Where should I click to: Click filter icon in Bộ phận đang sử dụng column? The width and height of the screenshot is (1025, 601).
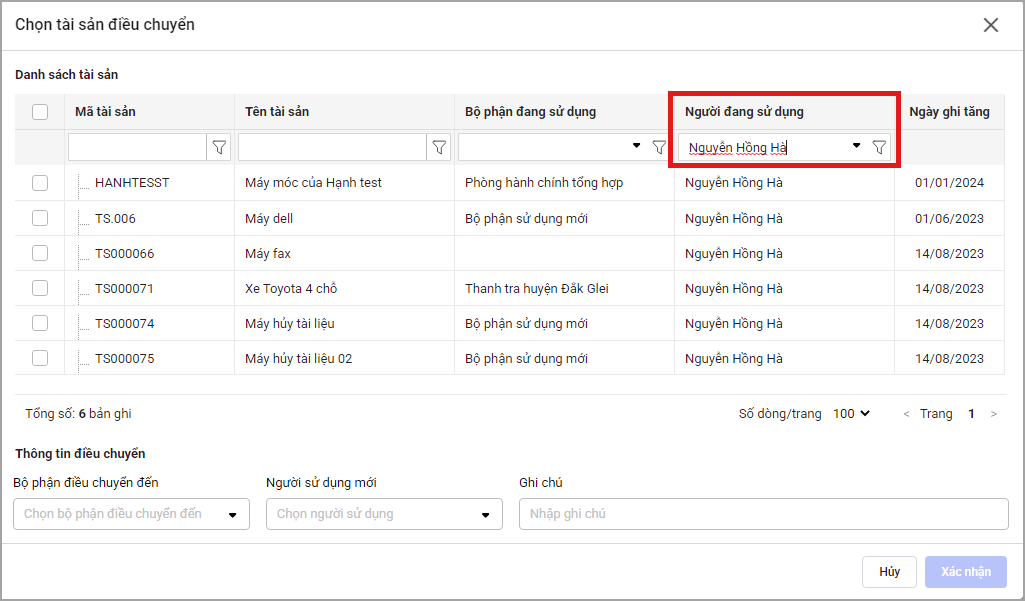659,148
